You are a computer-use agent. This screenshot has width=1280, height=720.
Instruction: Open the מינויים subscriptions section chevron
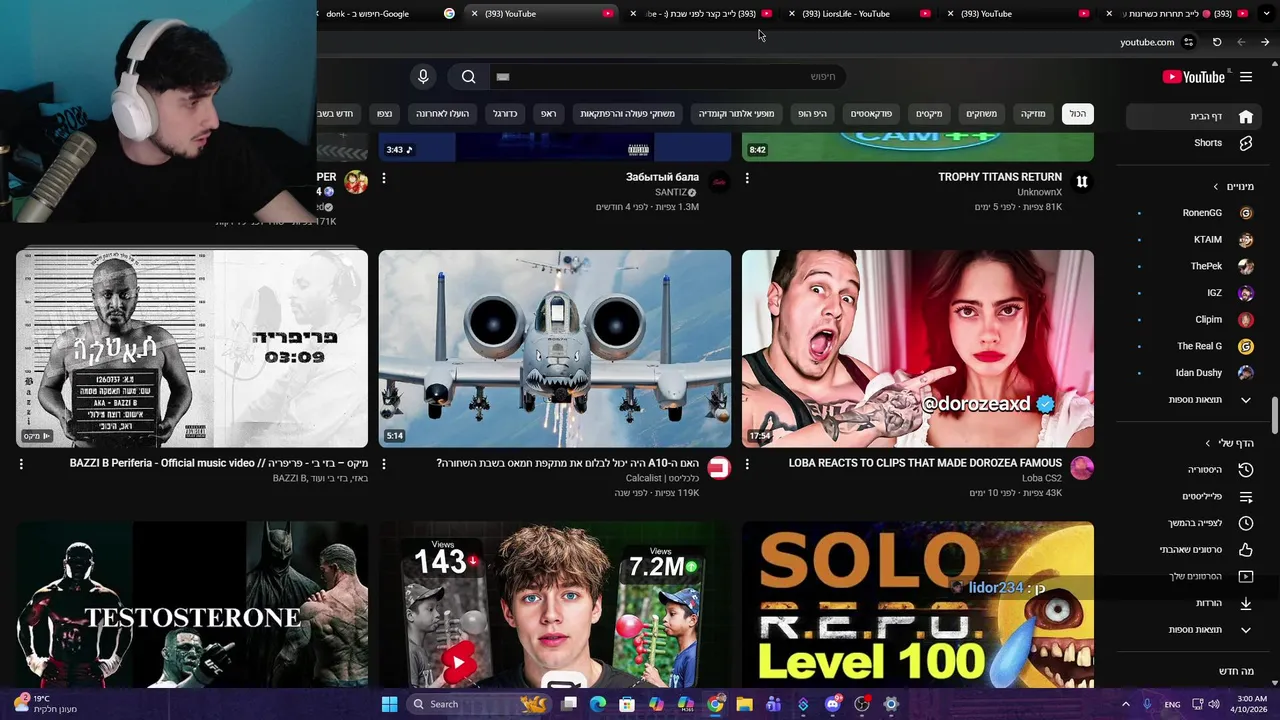pos(1216,187)
